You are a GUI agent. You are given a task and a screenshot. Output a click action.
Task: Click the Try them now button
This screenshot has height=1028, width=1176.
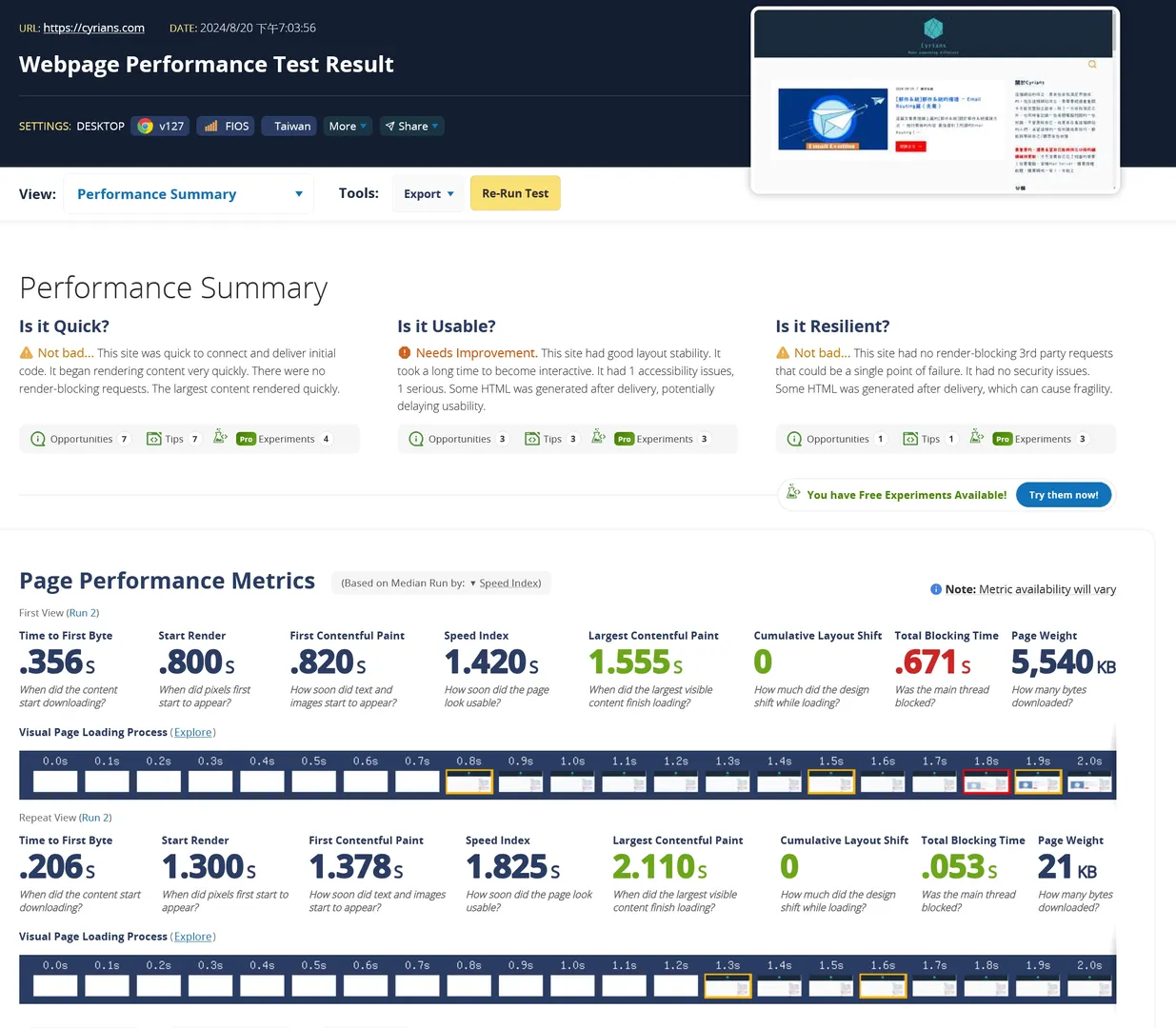(1064, 494)
